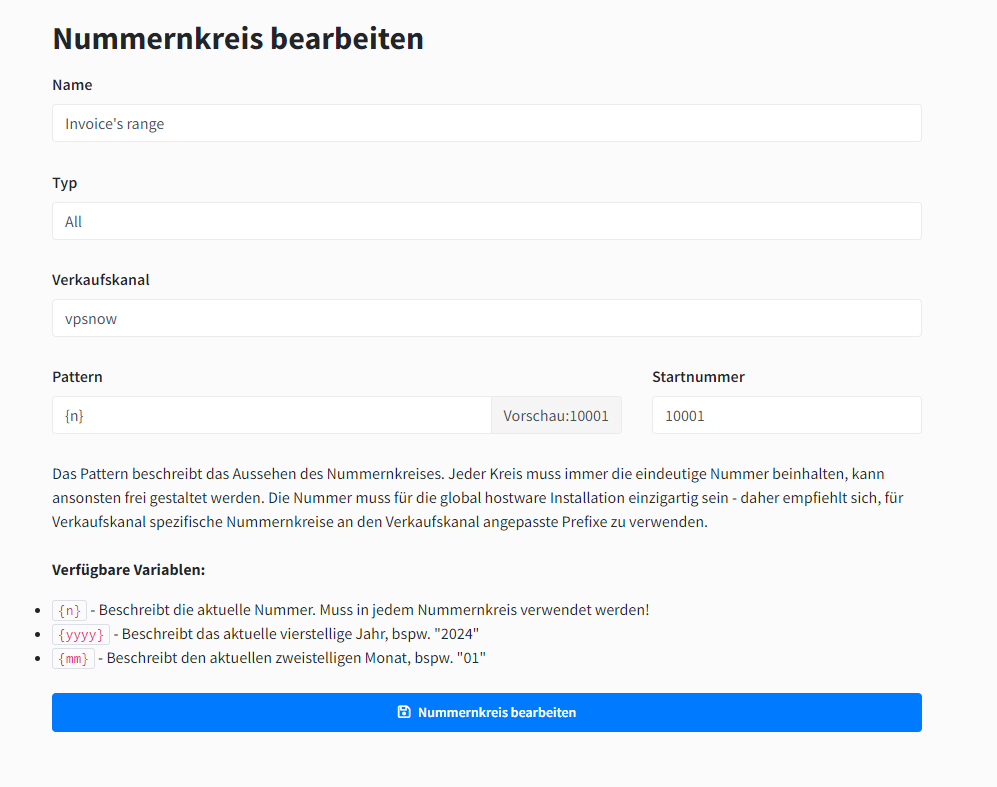Click the {yyyy} variable code tag
This screenshot has height=787, width=997.
pyautogui.click(x=81, y=634)
